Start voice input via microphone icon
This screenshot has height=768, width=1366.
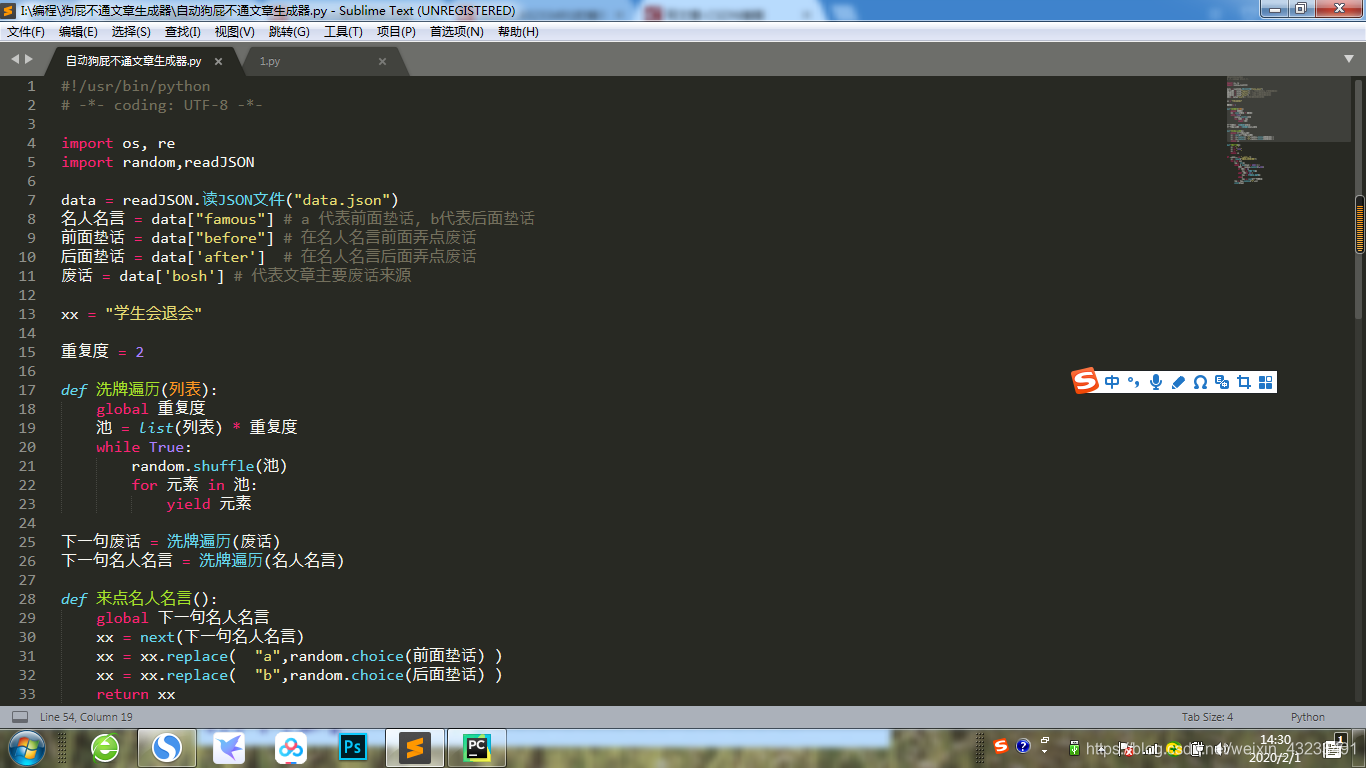1156,382
